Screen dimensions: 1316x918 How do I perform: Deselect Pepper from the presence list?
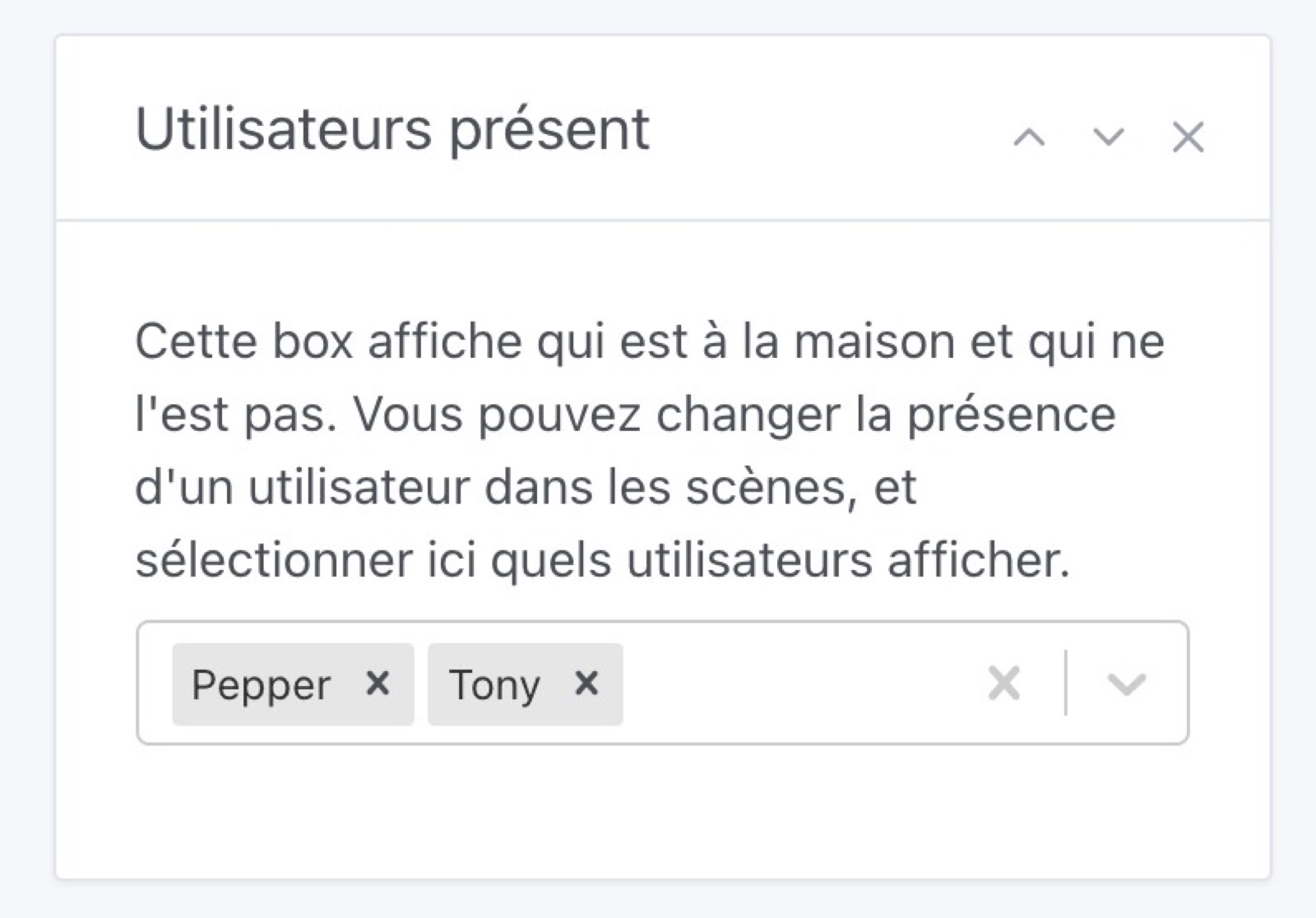[x=378, y=684]
